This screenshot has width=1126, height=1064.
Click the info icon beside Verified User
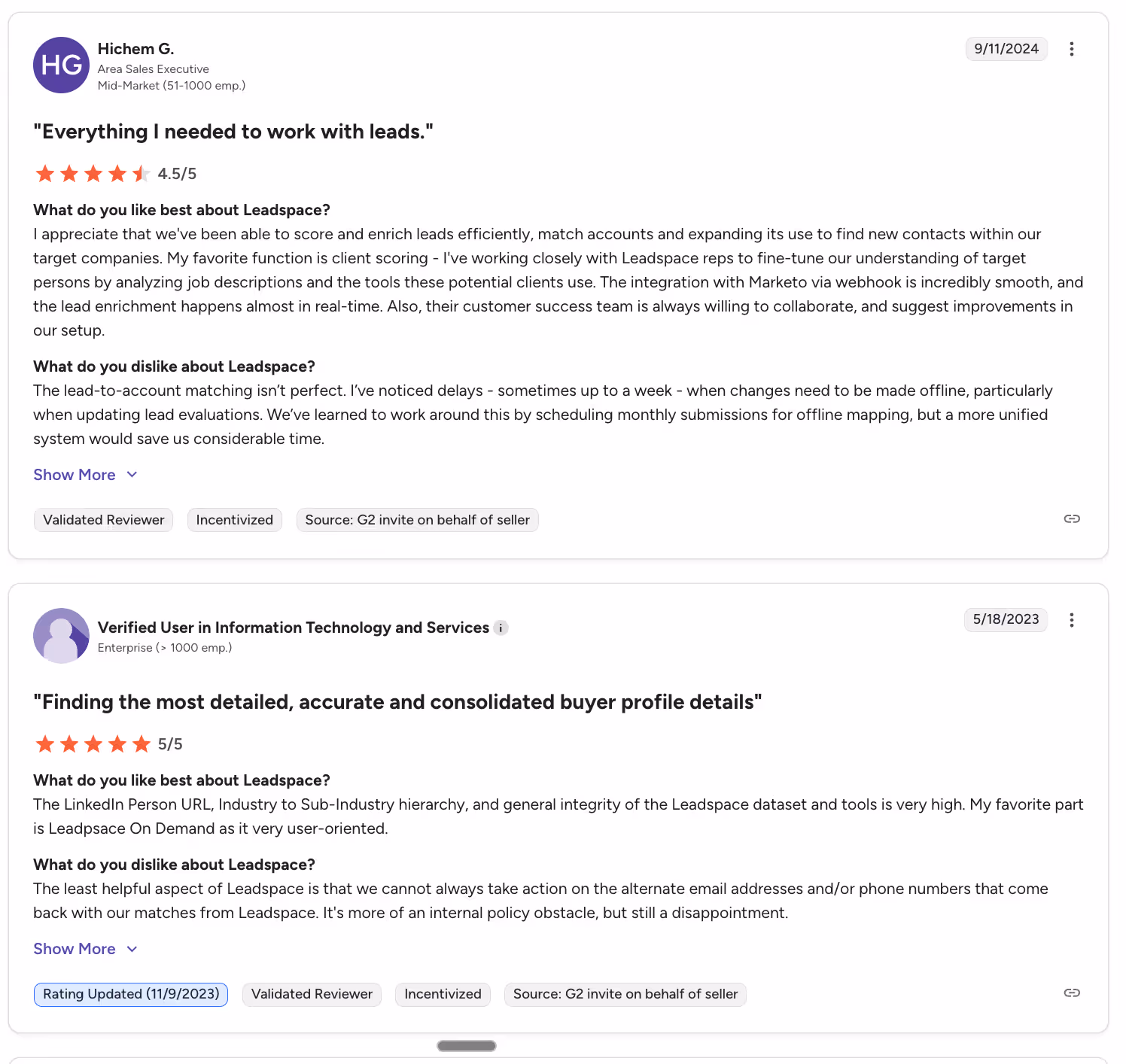[x=501, y=628]
